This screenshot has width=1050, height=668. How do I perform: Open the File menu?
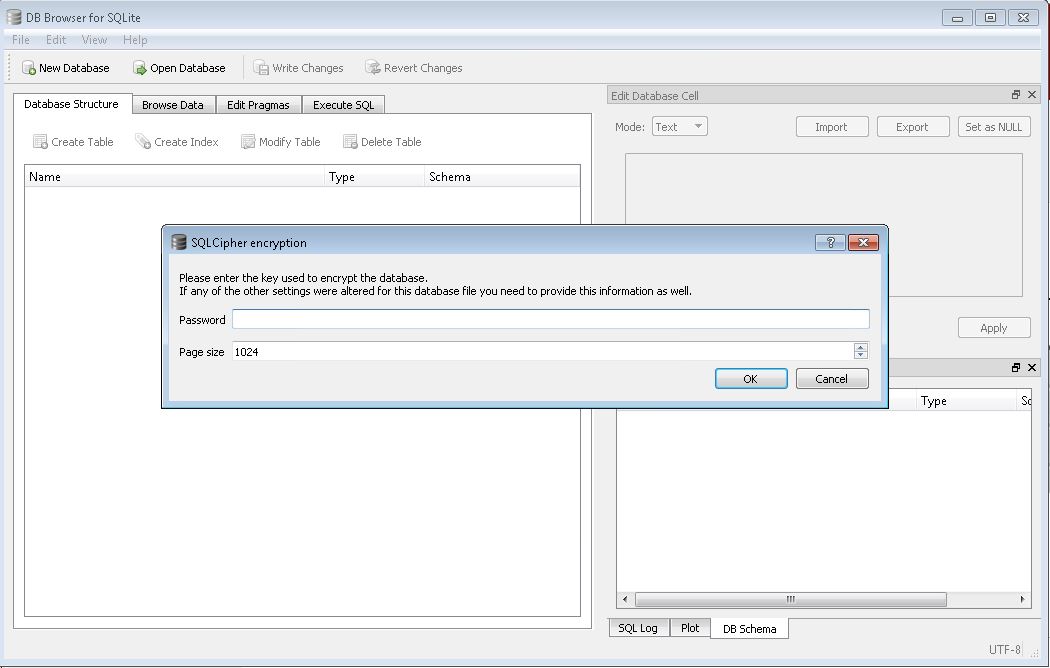point(21,39)
